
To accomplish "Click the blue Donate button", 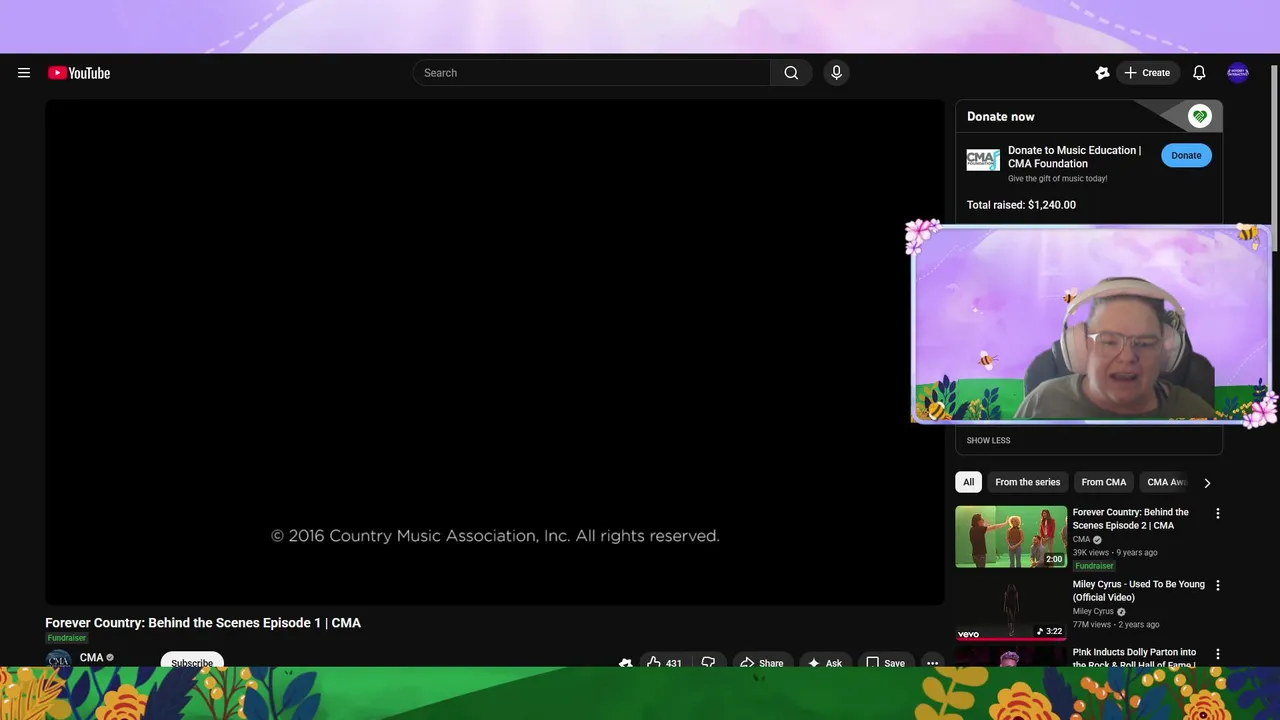I will tap(1186, 155).
